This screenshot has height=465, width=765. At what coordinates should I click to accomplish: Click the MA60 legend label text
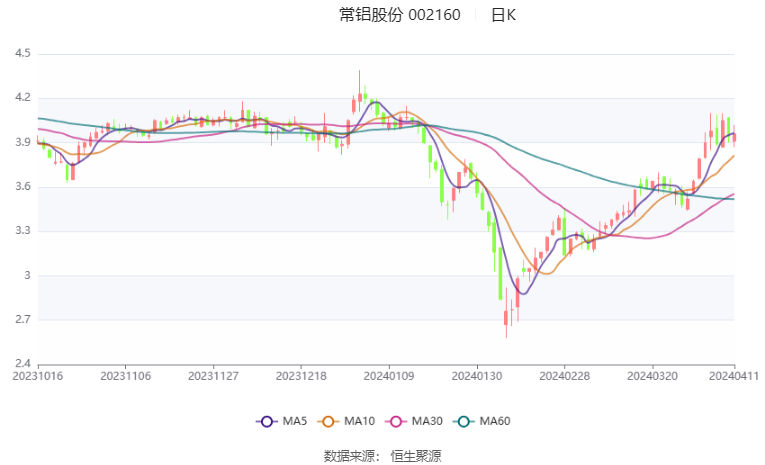point(495,421)
